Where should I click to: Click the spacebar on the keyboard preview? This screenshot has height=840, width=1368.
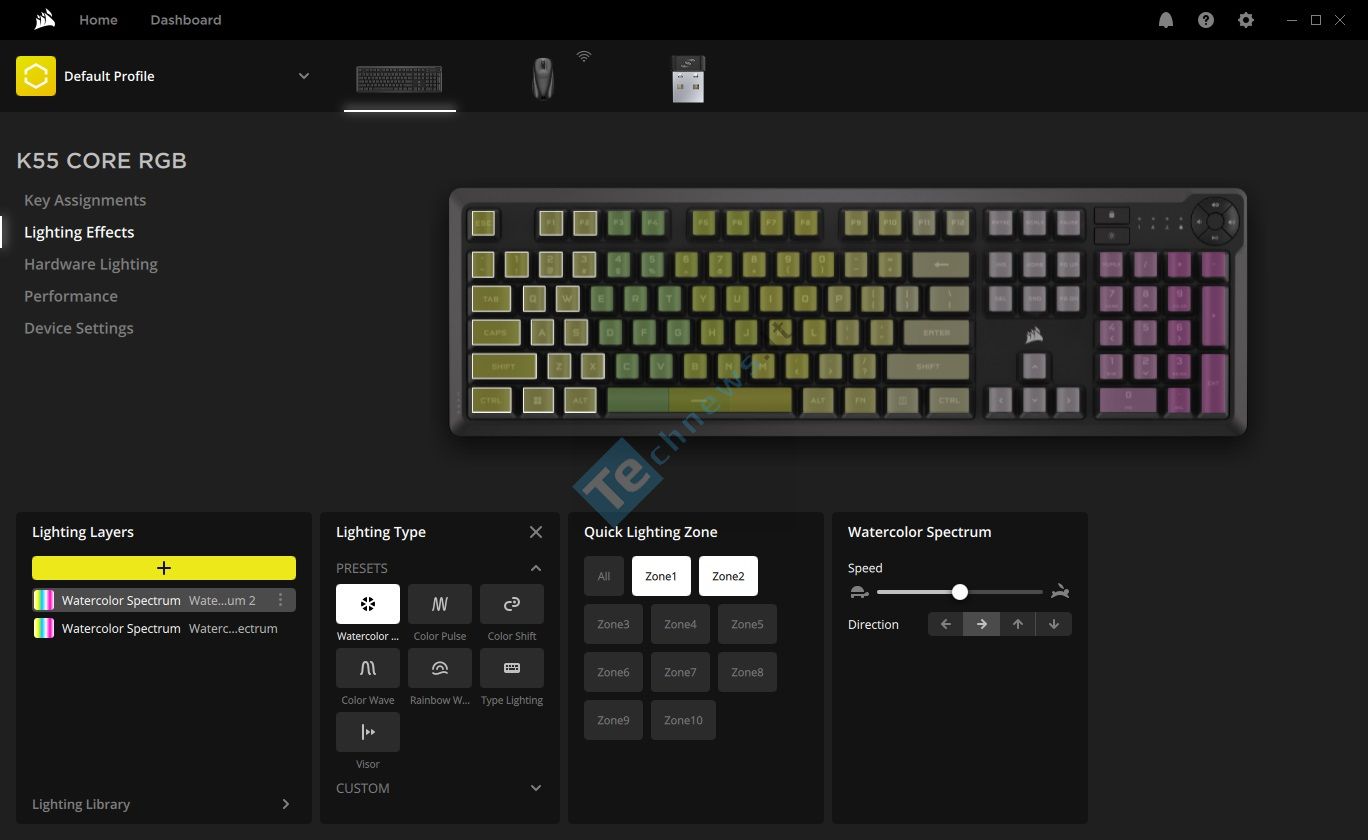tap(699, 400)
